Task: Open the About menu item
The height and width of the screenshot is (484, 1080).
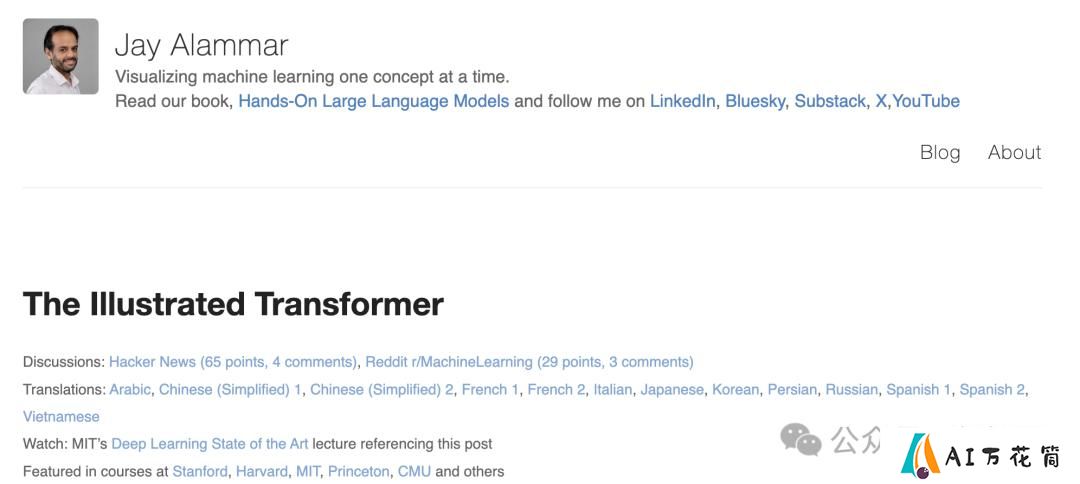Action: (1015, 152)
